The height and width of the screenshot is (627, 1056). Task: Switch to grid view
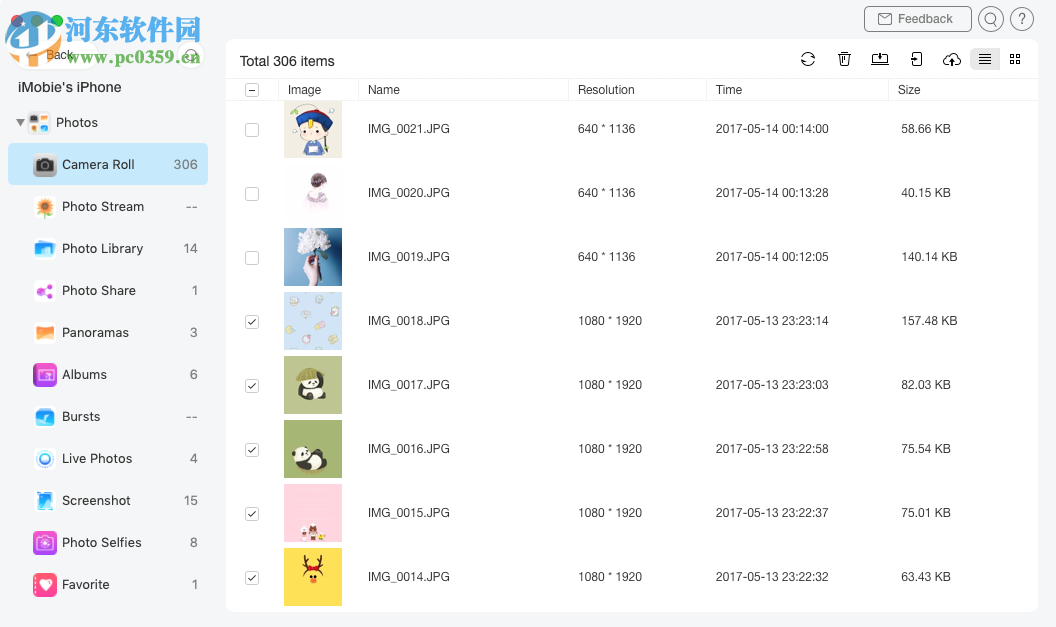(1014, 59)
